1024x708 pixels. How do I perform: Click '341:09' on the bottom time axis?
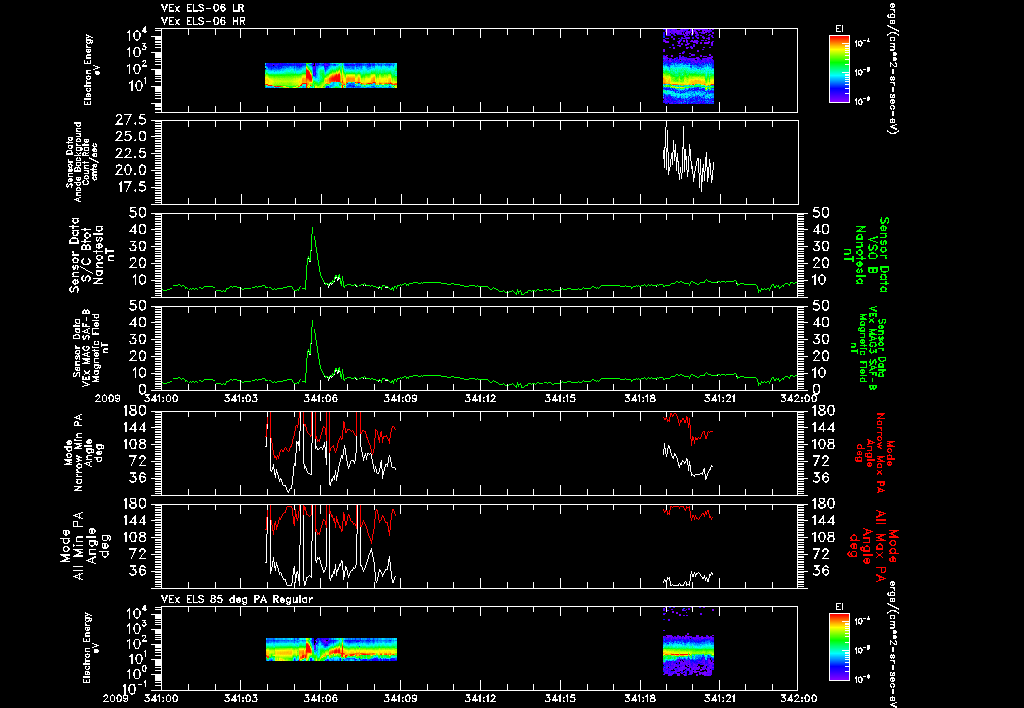tap(400, 698)
